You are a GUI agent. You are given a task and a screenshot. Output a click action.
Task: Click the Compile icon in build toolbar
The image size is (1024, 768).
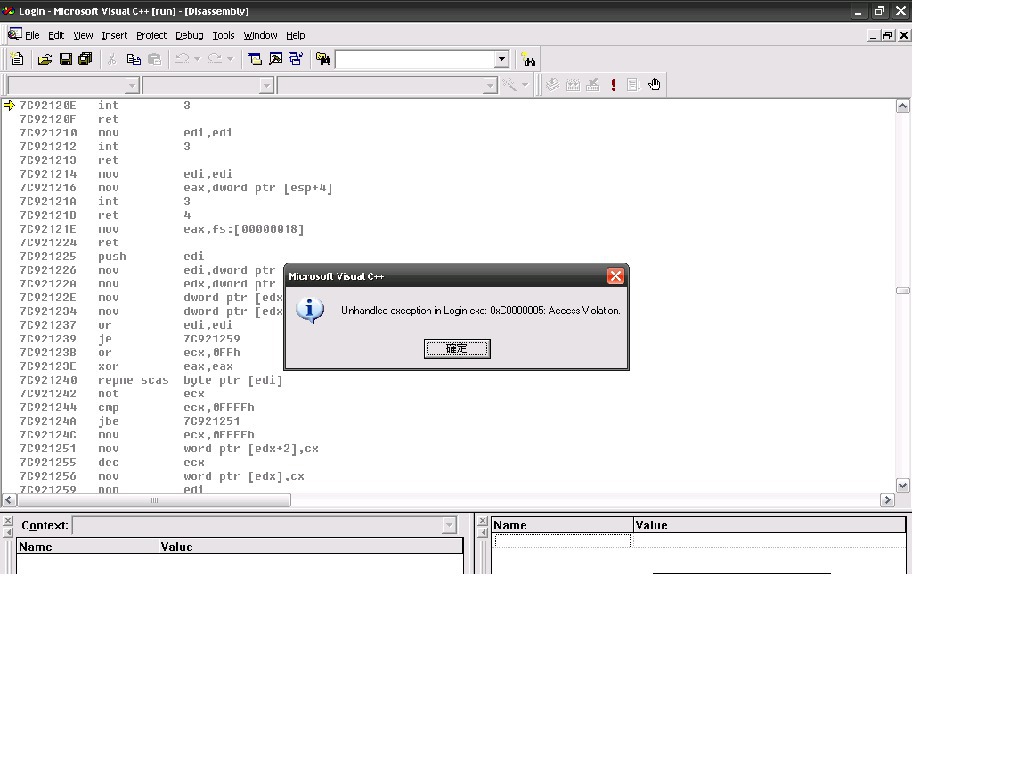[x=552, y=85]
